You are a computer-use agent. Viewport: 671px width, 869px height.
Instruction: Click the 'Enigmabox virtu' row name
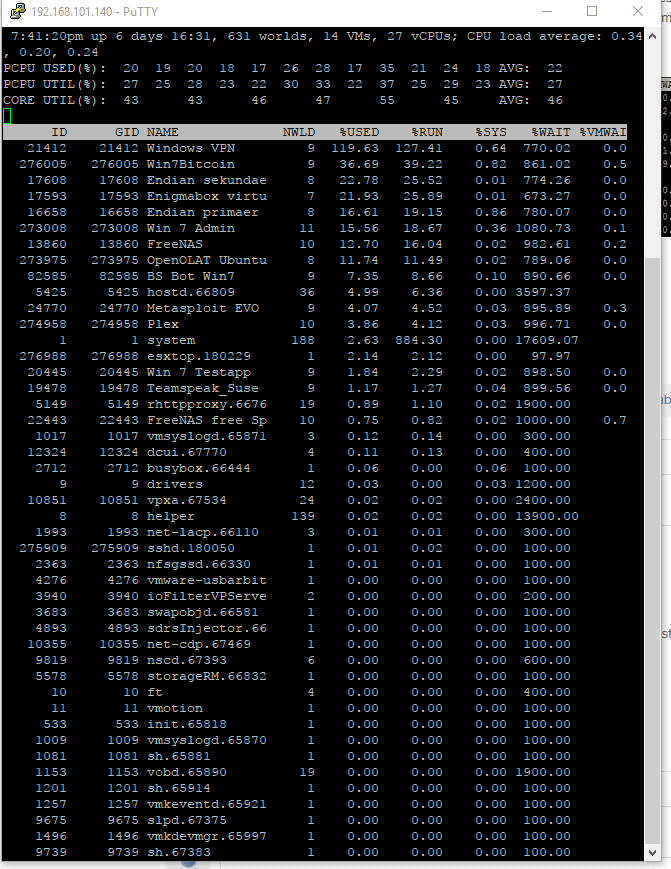click(207, 196)
